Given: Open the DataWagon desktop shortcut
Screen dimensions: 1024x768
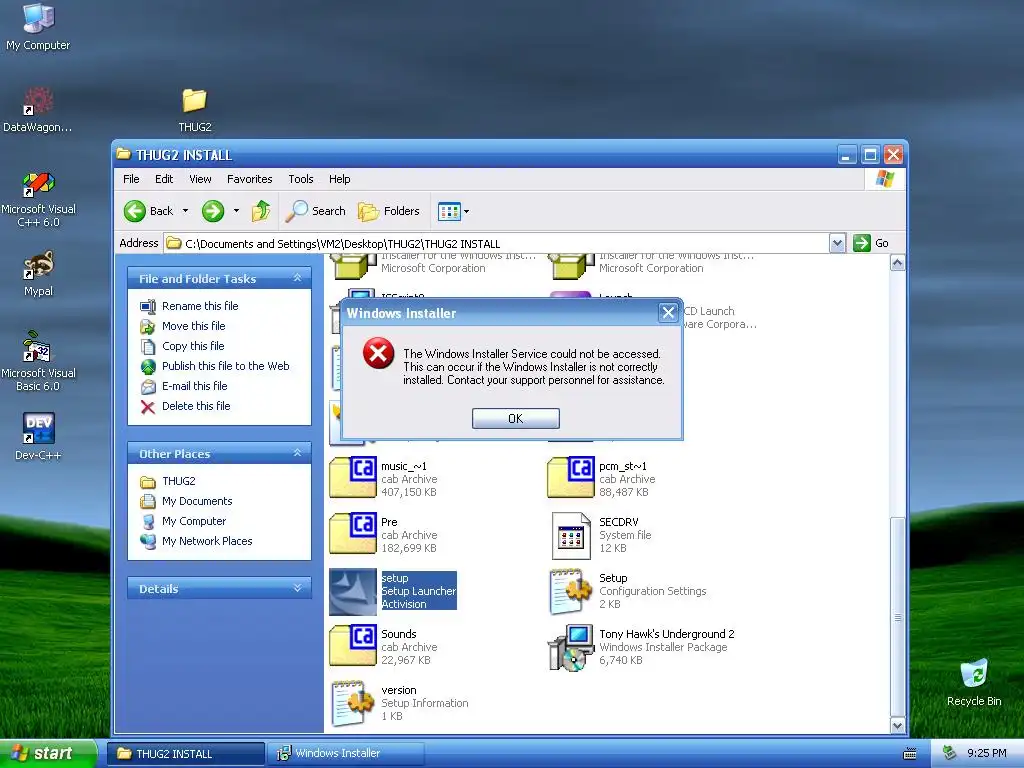Looking at the screenshot, I should click(x=38, y=110).
